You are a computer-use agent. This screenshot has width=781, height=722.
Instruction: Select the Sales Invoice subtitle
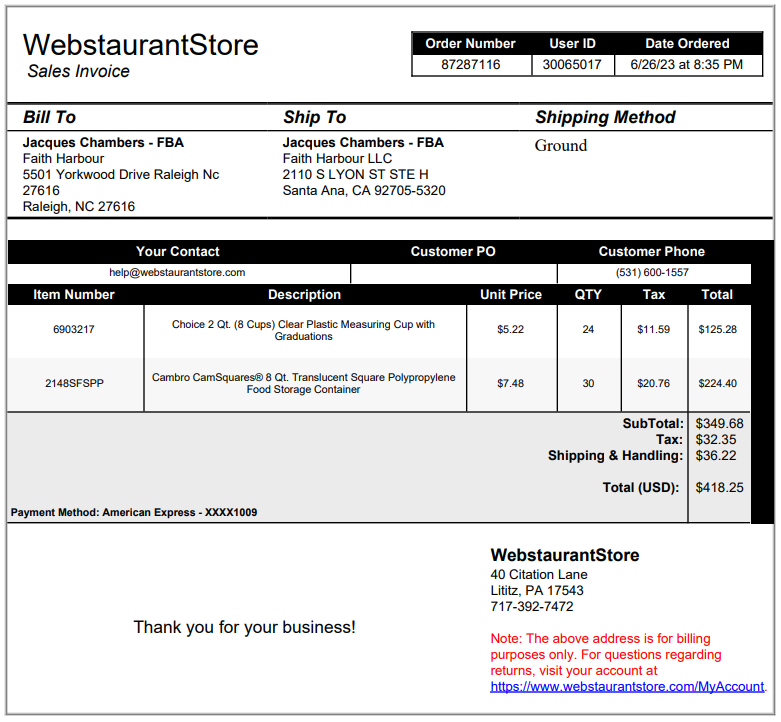click(78, 71)
